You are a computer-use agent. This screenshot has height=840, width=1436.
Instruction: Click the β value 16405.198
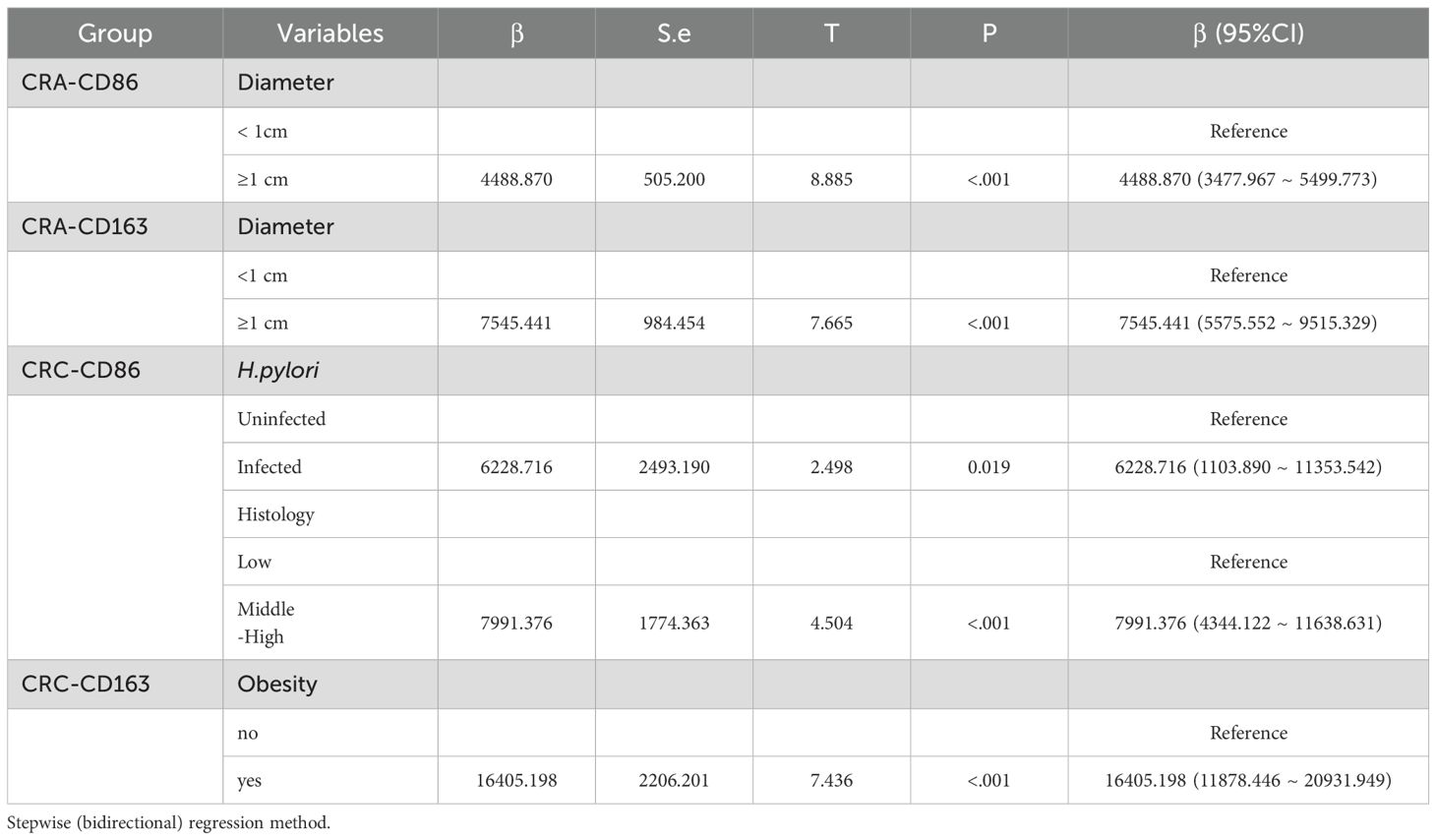tap(516, 780)
